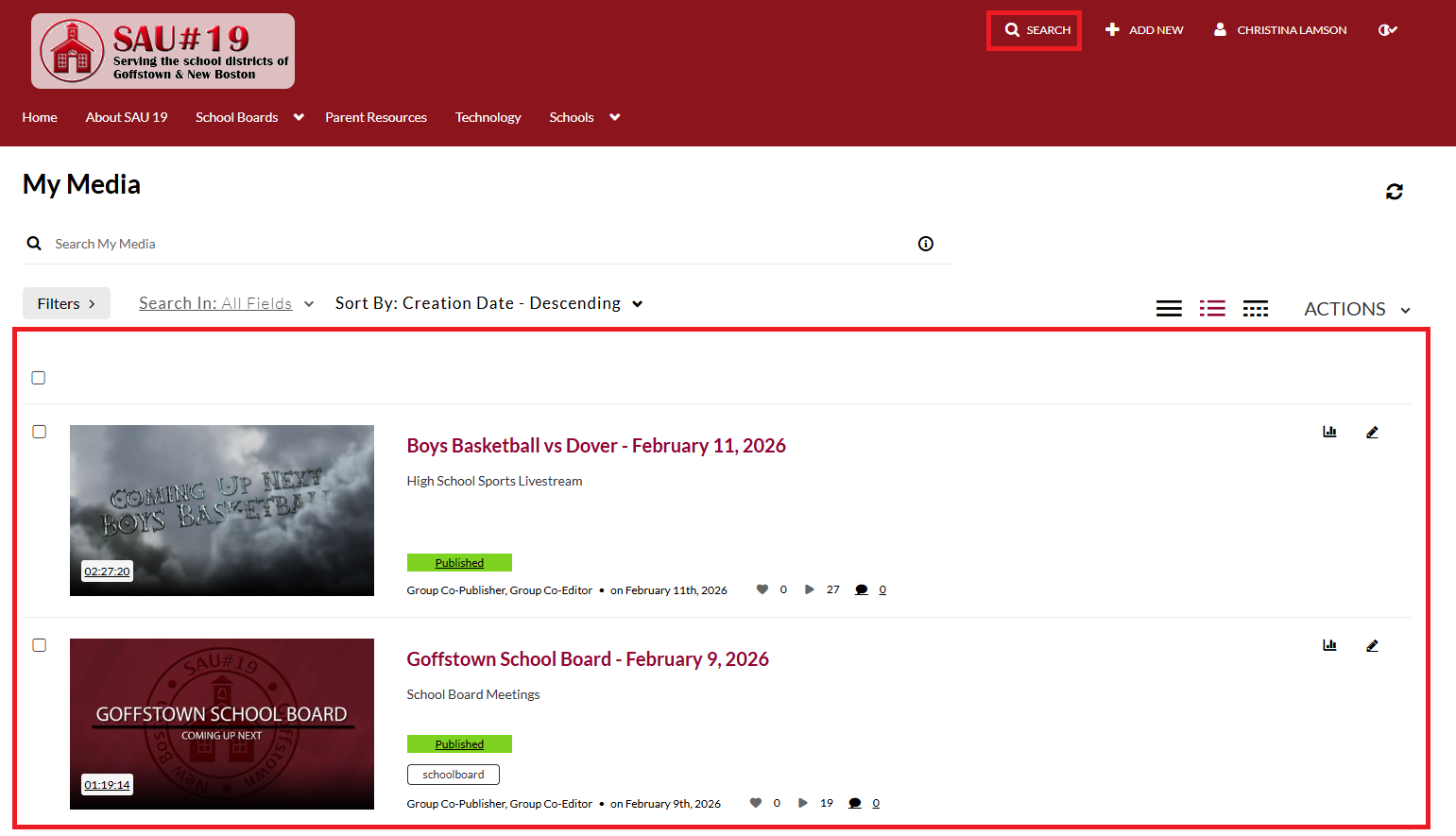Switch to detailed list view
The width and height of the screenshot is (1456, 836).
click(x=1212, y=309)
